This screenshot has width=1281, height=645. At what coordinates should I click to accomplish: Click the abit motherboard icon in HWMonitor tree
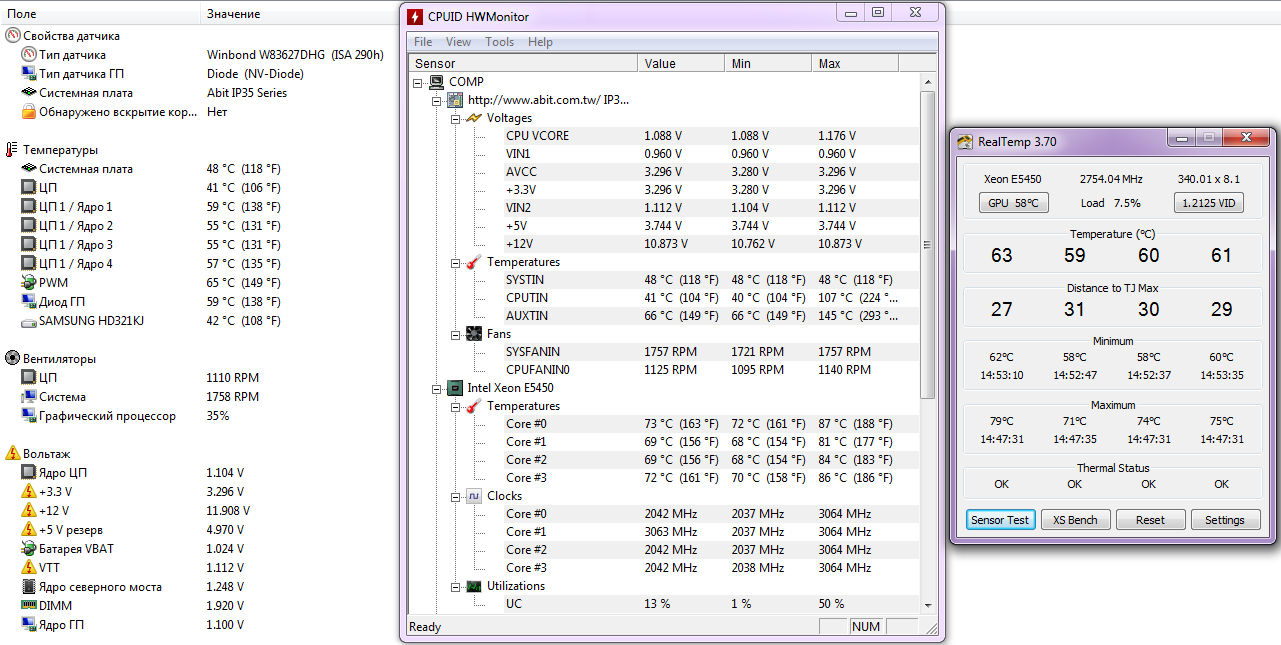pyautogui.click(x=455, y=100)
